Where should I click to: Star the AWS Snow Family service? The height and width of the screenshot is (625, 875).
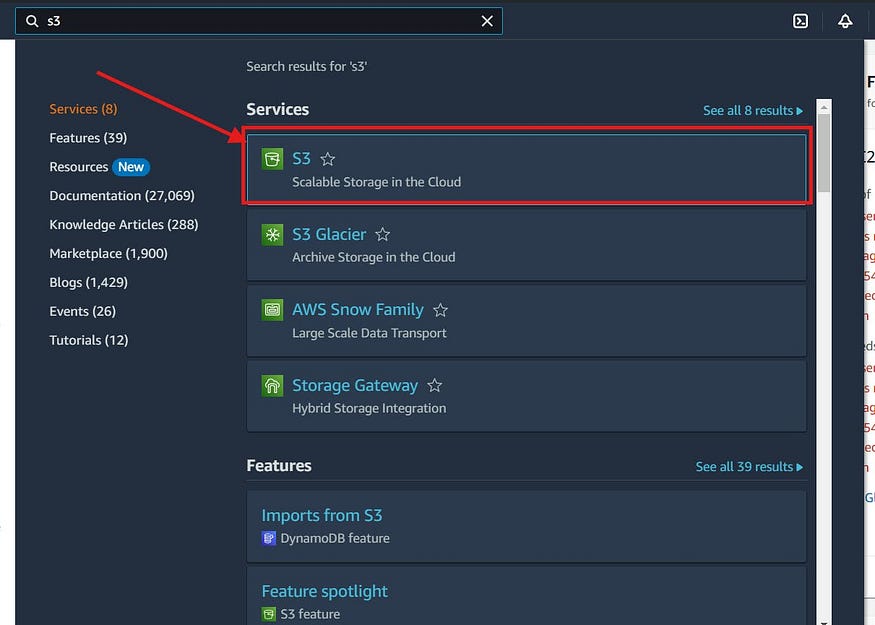coord(440,310)
